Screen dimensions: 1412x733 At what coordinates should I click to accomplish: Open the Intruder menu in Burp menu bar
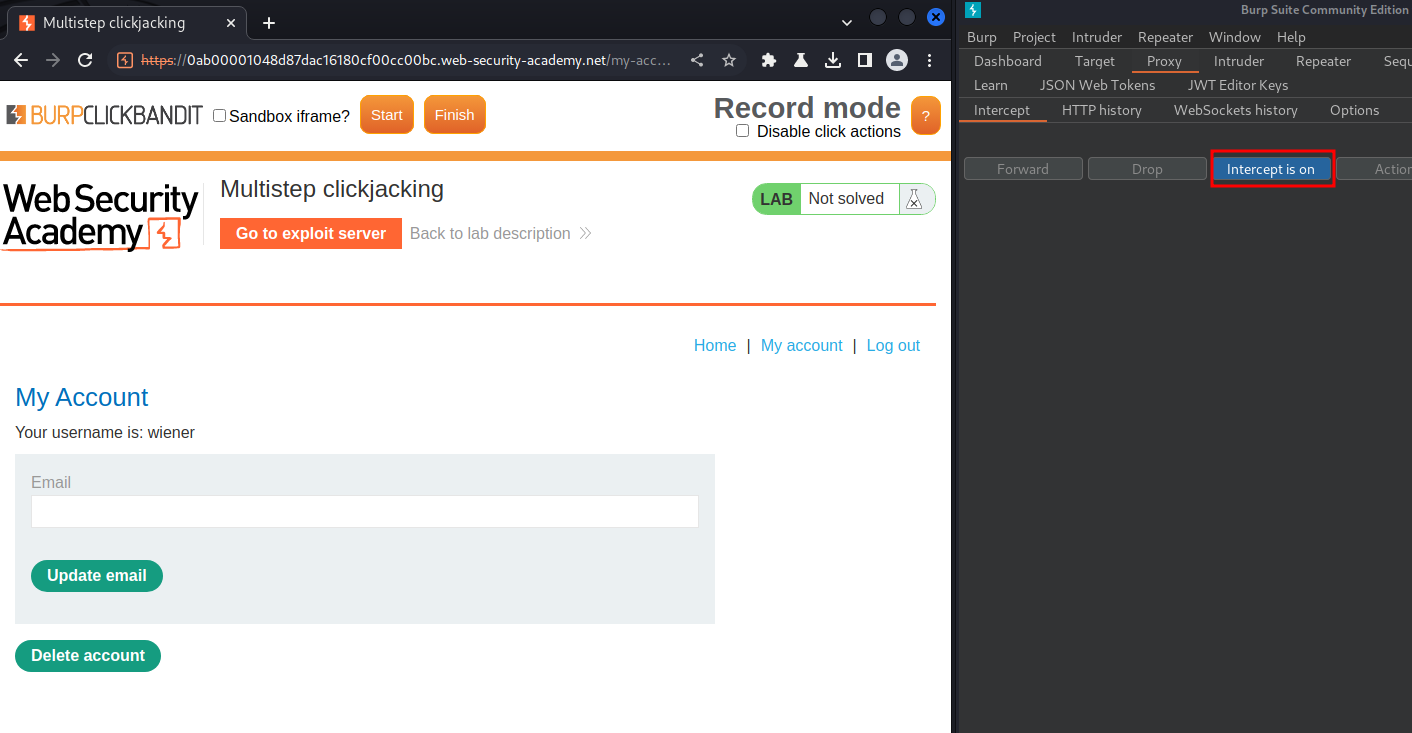point(1097,37)
